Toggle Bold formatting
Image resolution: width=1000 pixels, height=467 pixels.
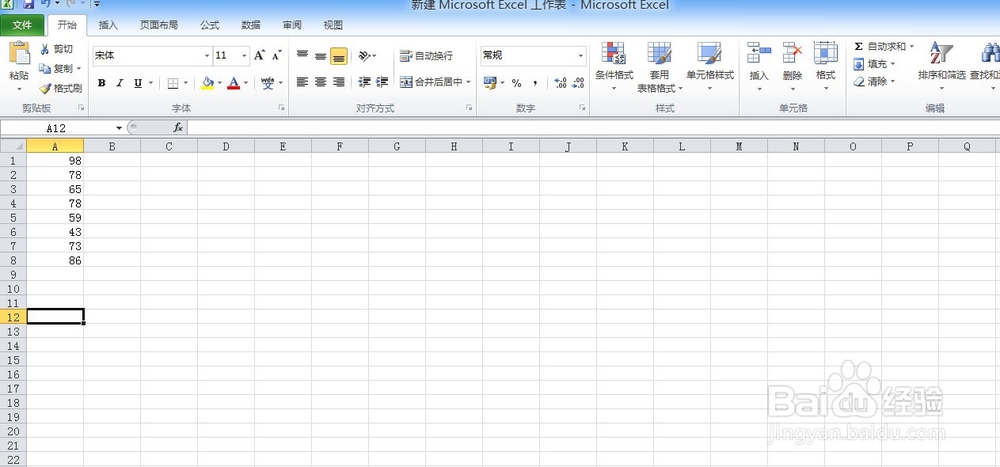coord(101,83)
